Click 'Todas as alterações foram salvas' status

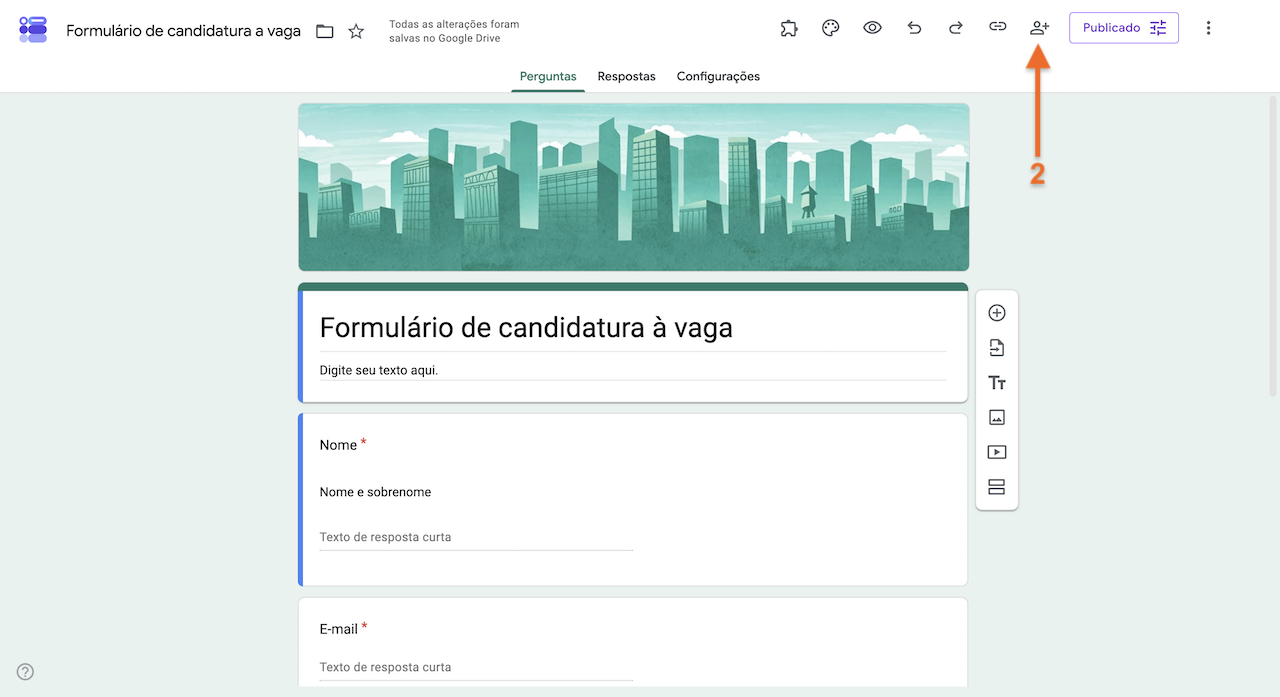pyautogui.click(x=454, y=31)
